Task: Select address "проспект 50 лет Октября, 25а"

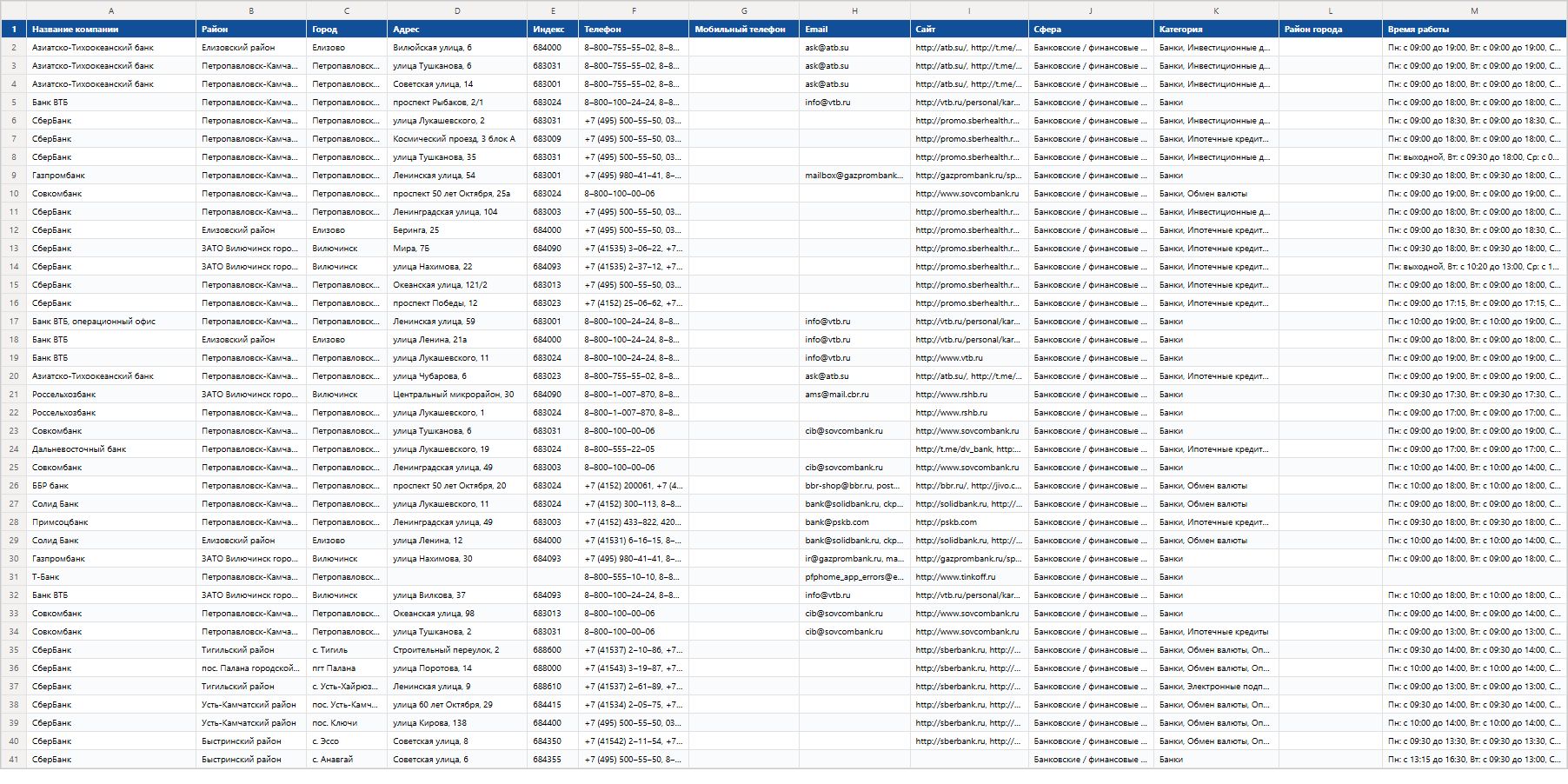Action: [457, 194]
